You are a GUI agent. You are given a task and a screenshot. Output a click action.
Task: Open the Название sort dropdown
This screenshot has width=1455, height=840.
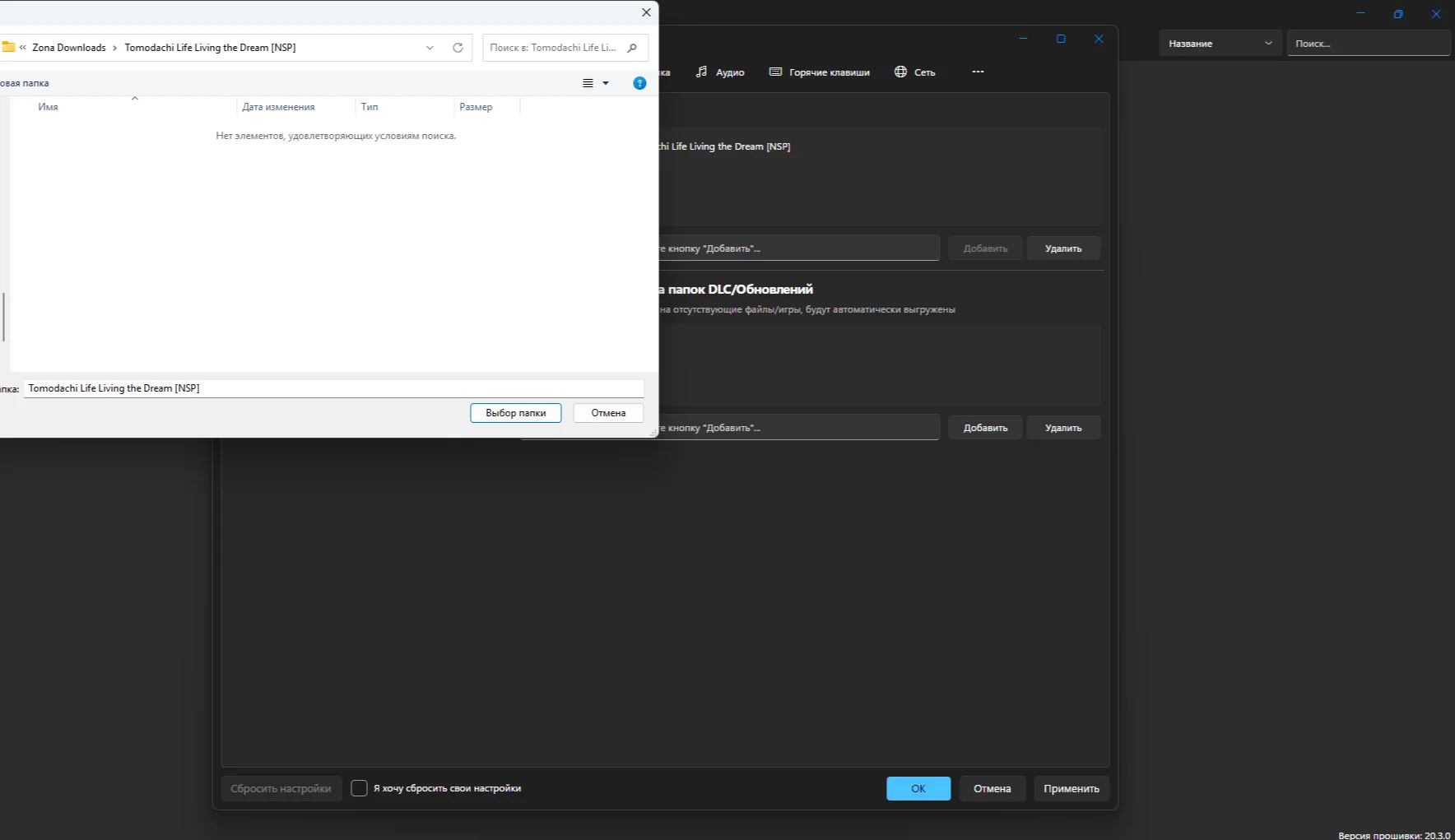(x=1220, y=44)
